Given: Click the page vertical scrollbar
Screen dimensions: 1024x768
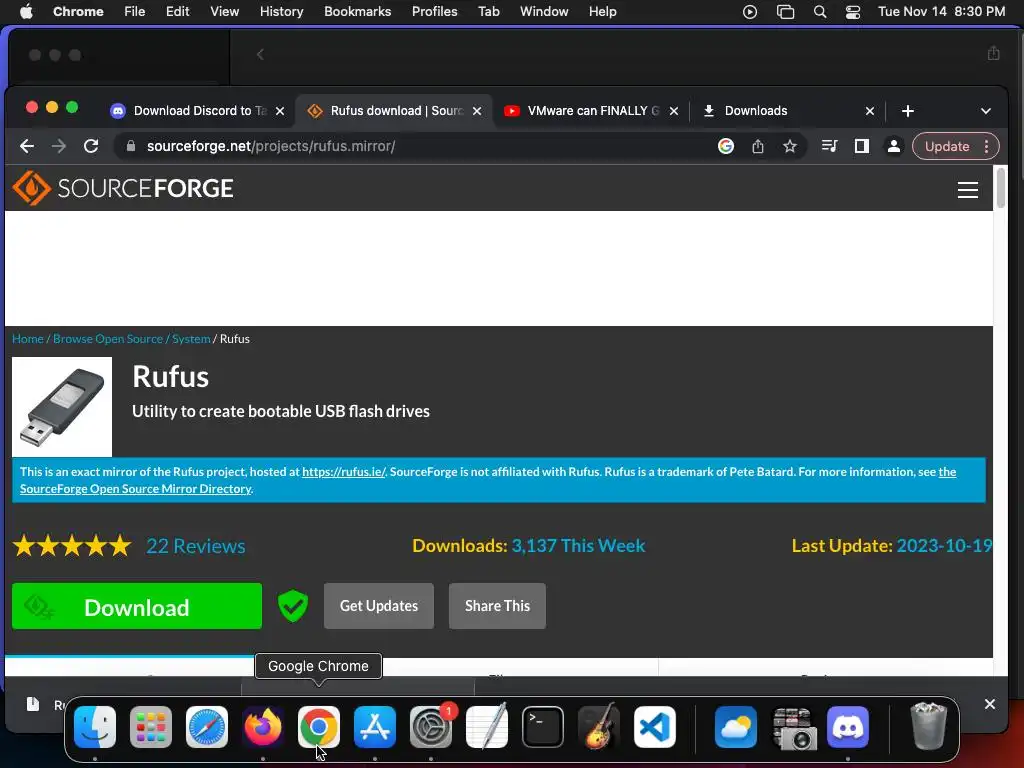Looking at the screenshot, I should (1000, 188).
